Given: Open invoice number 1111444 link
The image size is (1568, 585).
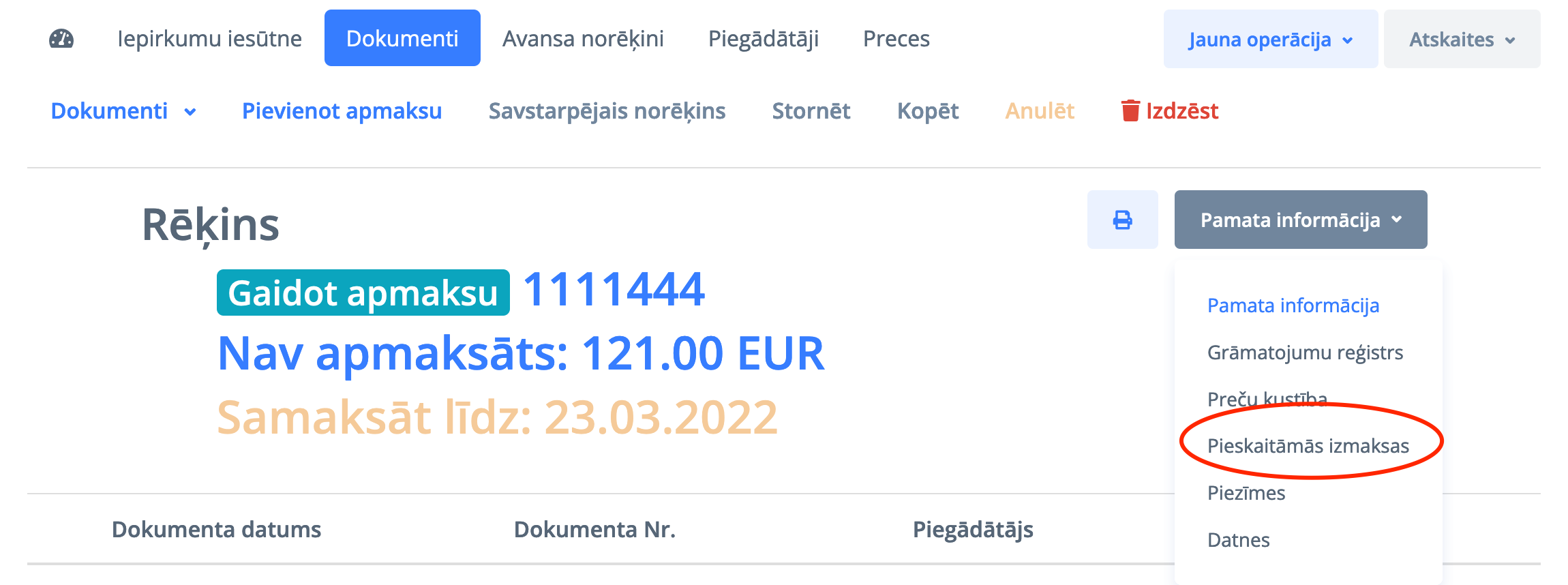Looking at the screenshot, I should click(614, 290).
